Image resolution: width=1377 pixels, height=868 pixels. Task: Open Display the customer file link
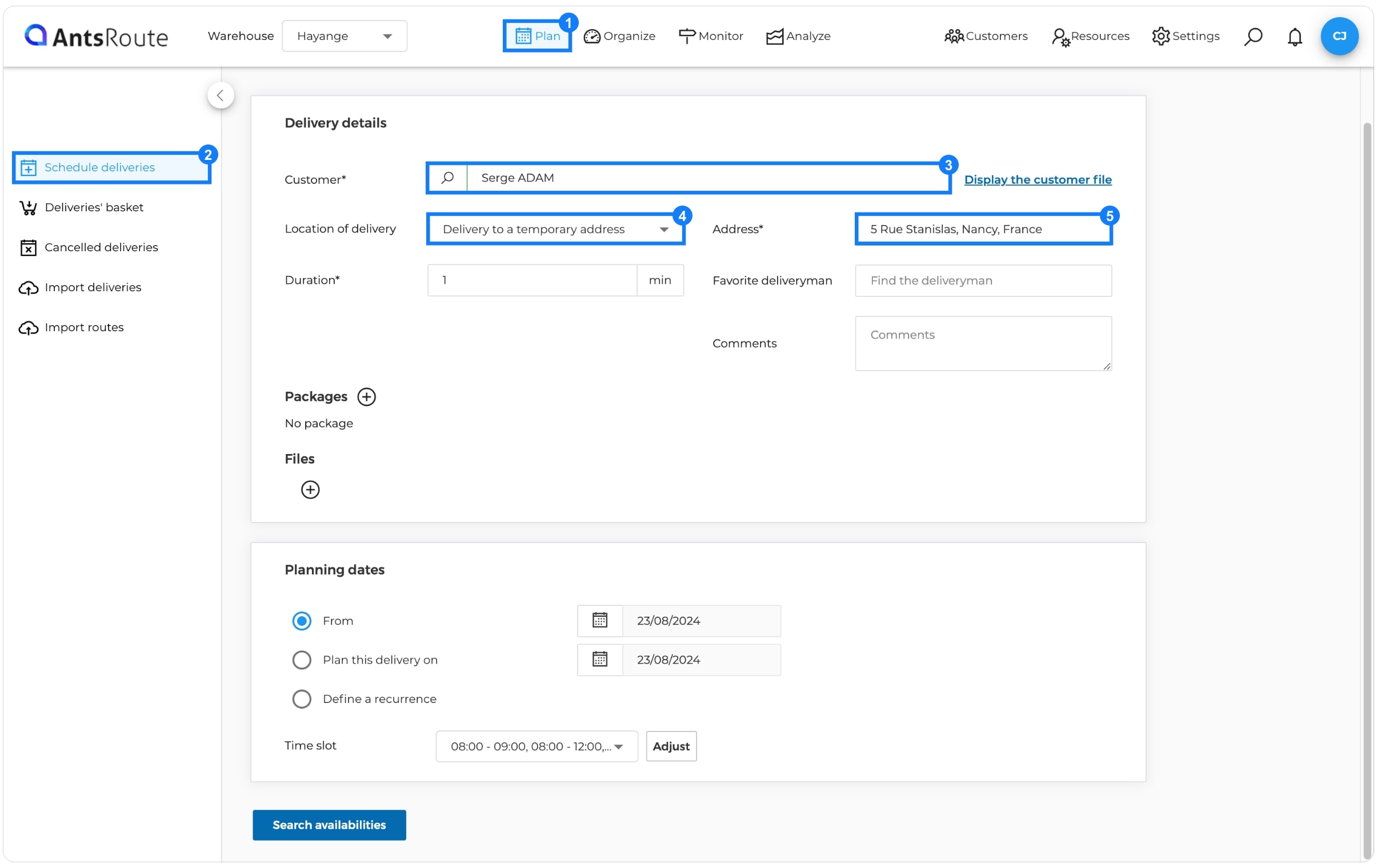(x=1038, y=179)
